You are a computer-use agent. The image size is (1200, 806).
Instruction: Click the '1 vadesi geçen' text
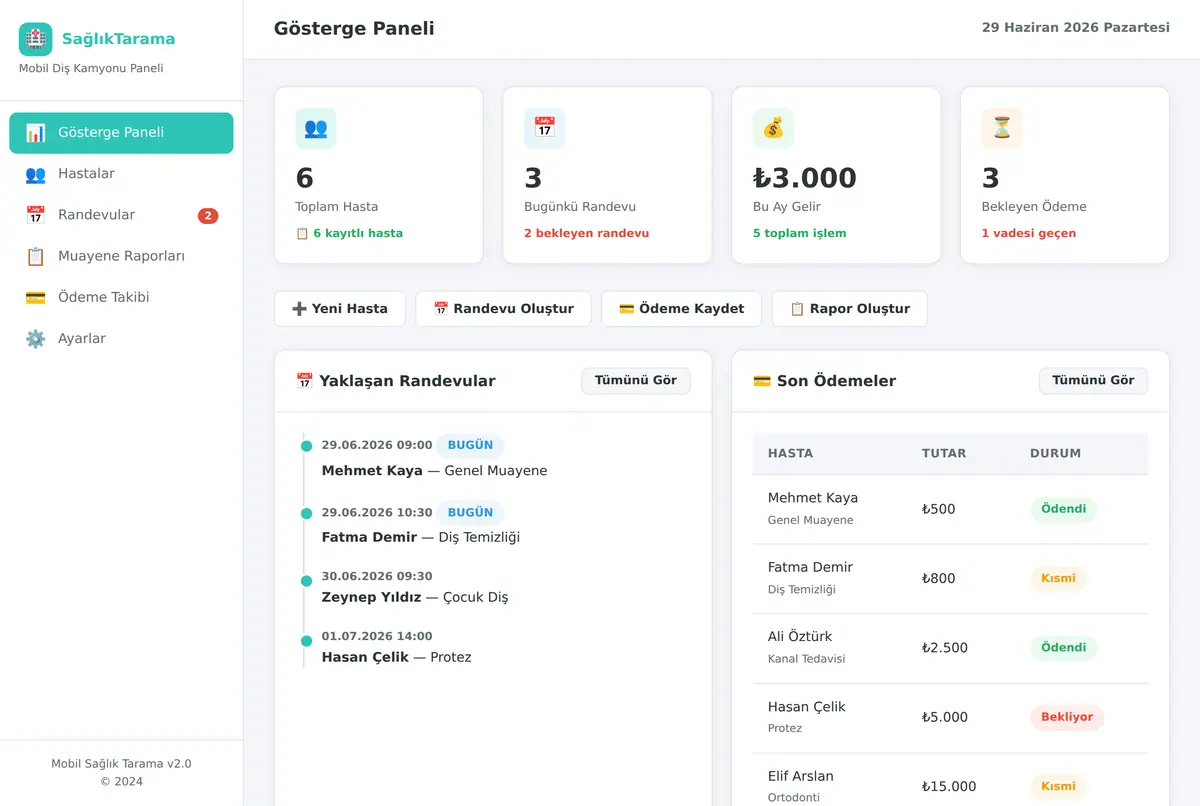point(1029,234)
